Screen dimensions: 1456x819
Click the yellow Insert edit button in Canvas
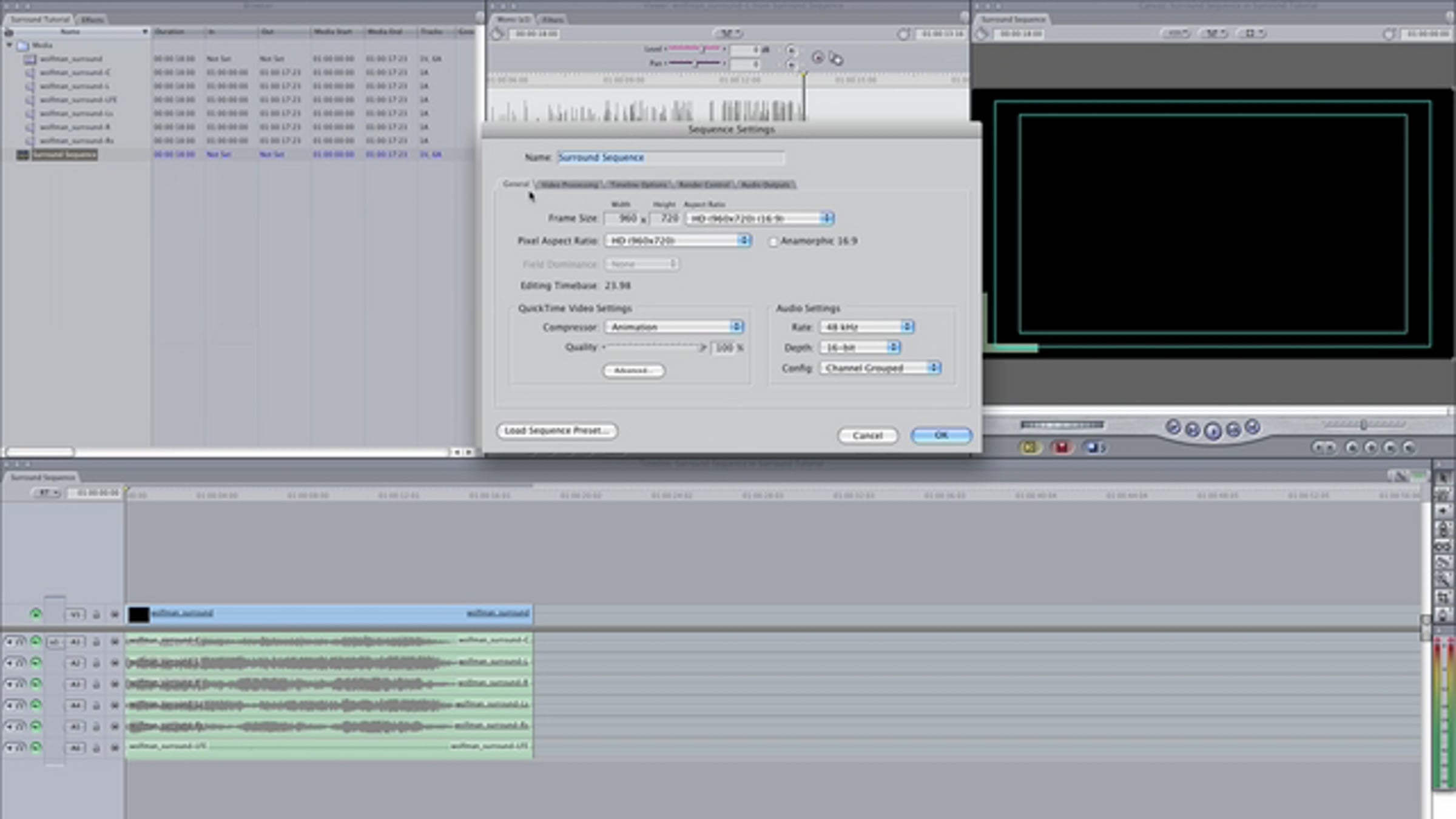(1029, 448)
